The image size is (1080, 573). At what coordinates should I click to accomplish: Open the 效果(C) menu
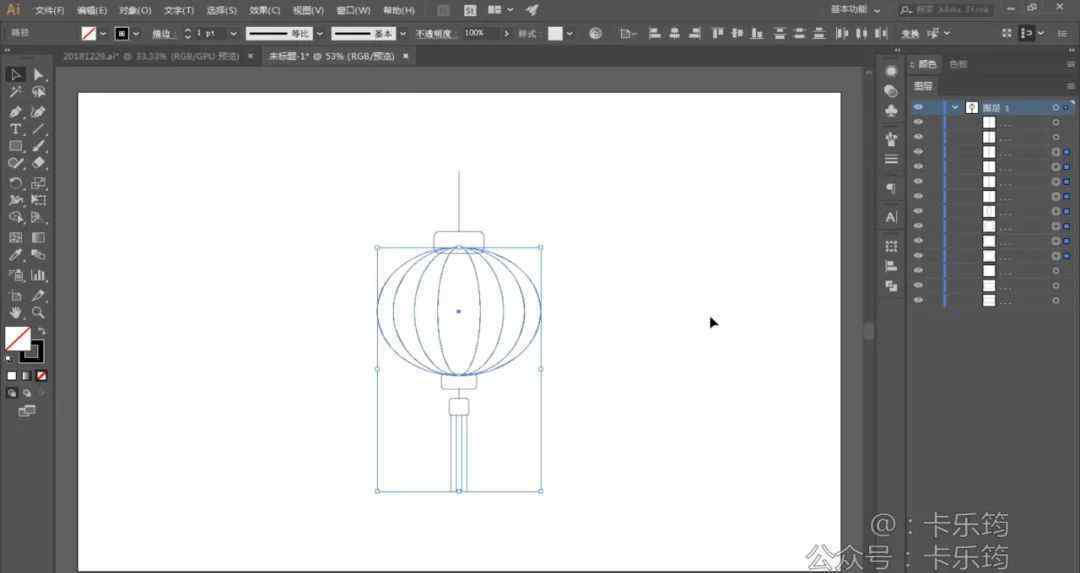(x=264, y=10)
